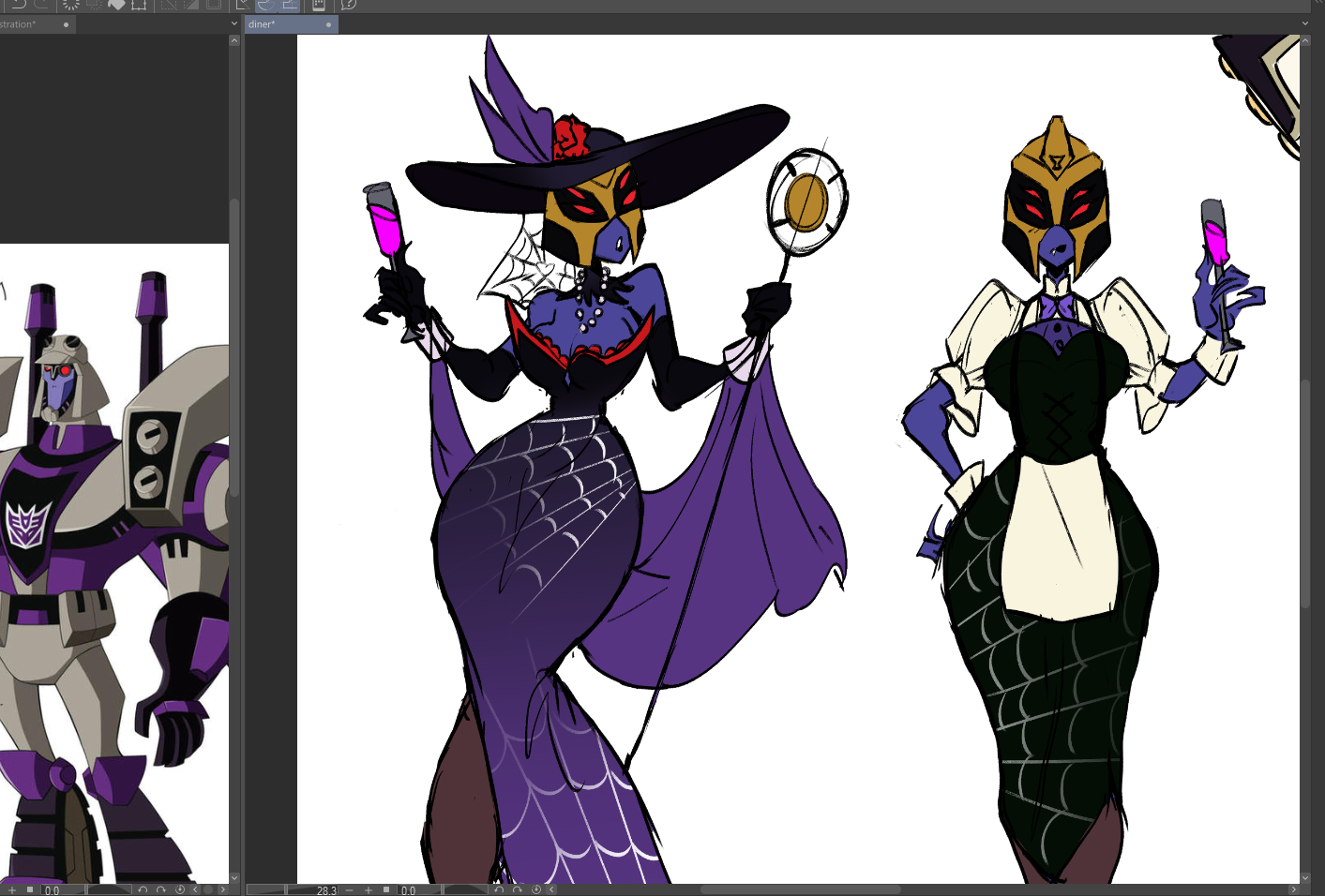Zoom in the diner canvas with the plus icon
This screenshot has height=896, width=1325.
[369, 889]
